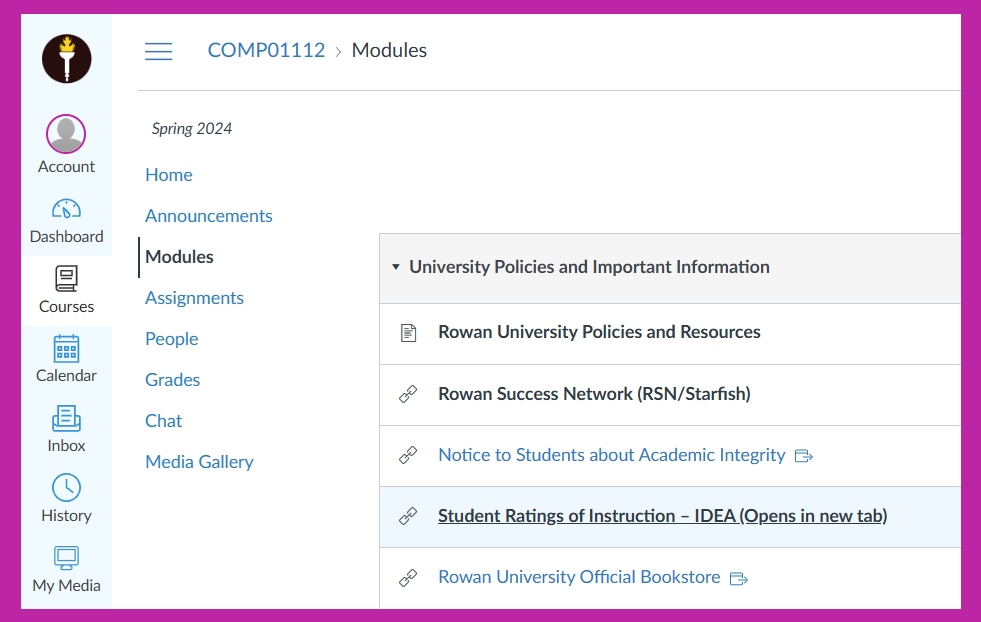The height and width of the screenshot is (622, 981).
Task: Open the Account avatar icon
Action: [x=66, y=134]
